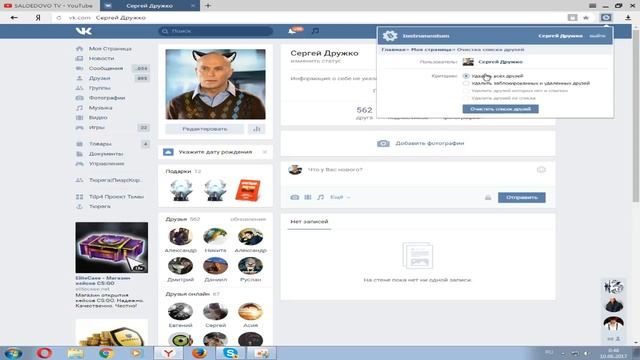This screenshot has height=360, width=640.
Task: Open friend Никита's avatar
Action: click(x=215, y=236)
